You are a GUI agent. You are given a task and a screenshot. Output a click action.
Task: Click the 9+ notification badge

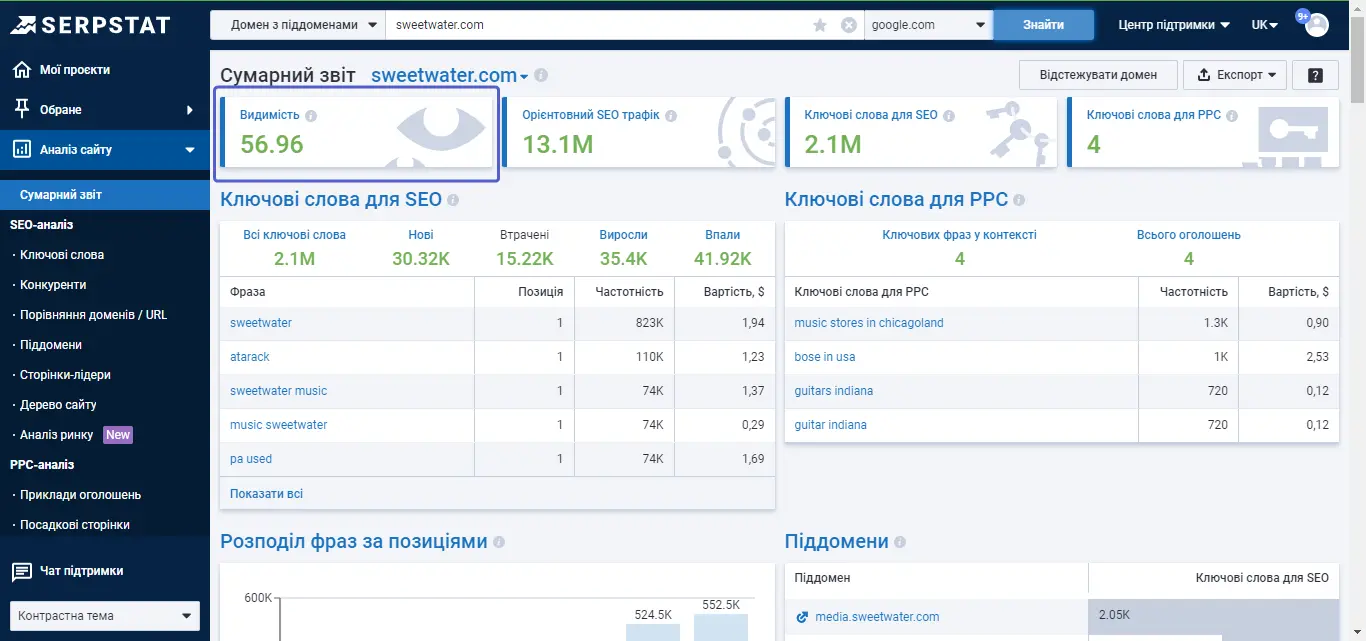tap(1303, 16)
